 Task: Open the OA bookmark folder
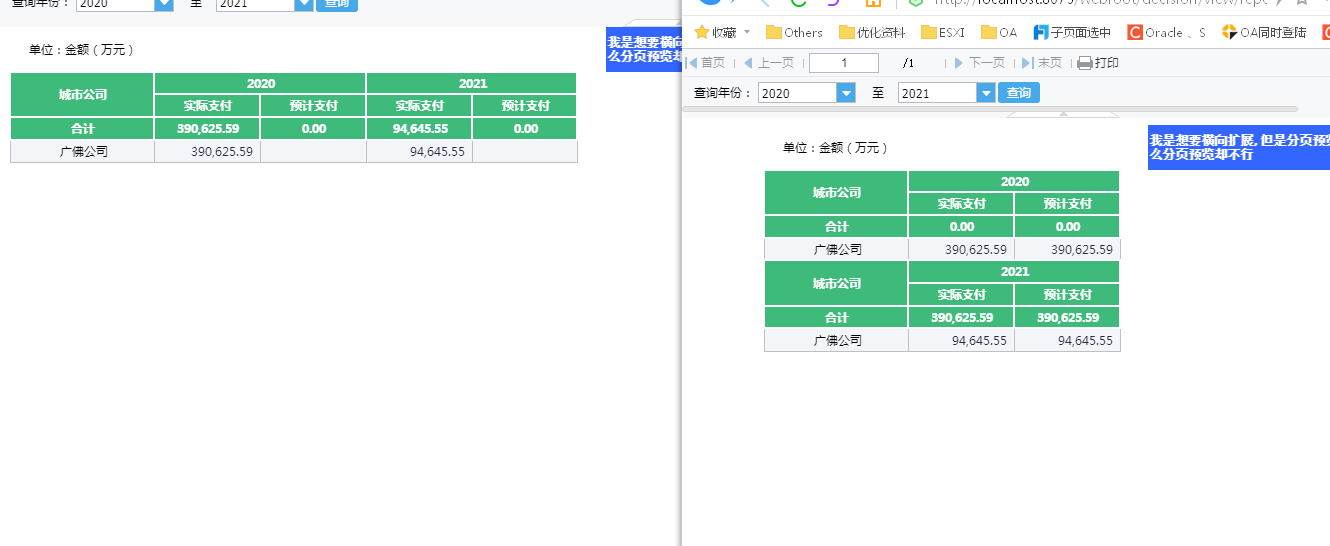[x=999, y=32]
